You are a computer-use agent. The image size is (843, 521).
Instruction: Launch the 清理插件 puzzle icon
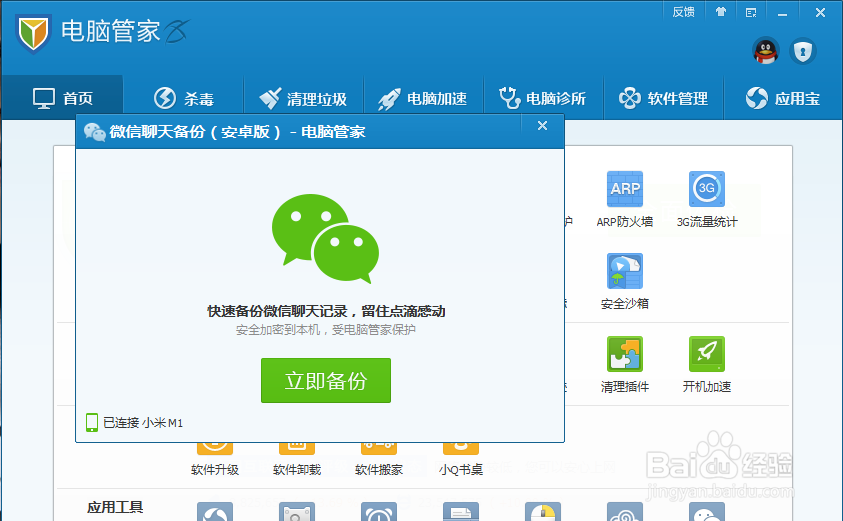pos(625,354)
